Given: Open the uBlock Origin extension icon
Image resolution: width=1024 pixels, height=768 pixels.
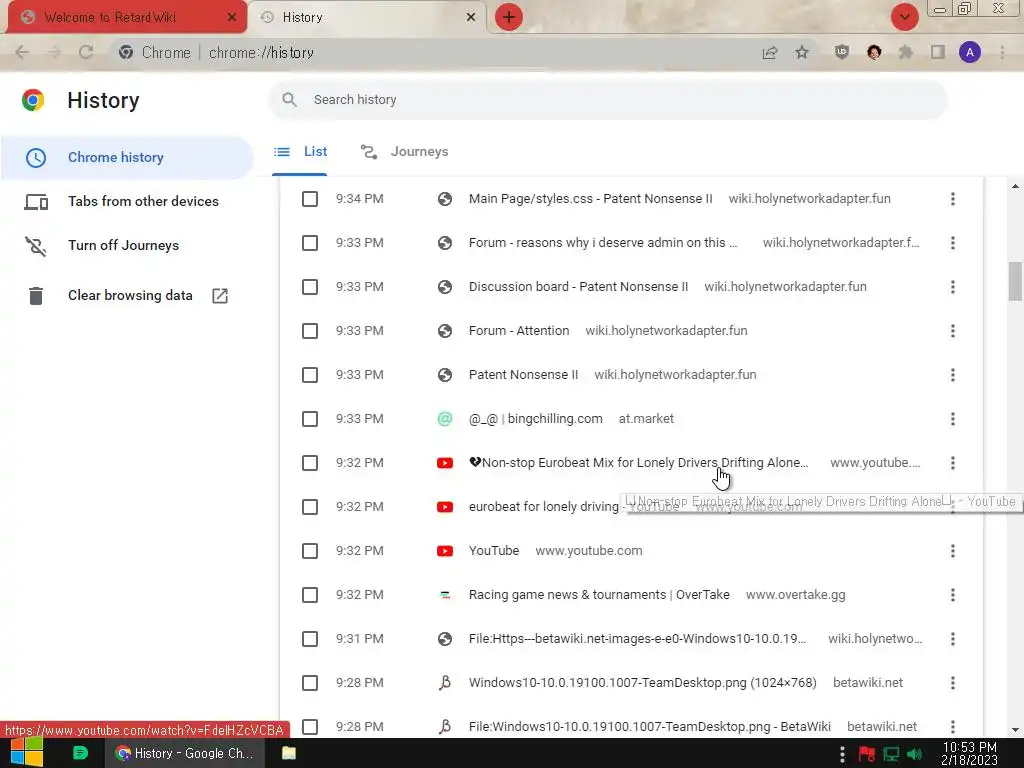Looking at the screenshot, I should (842, 52).
